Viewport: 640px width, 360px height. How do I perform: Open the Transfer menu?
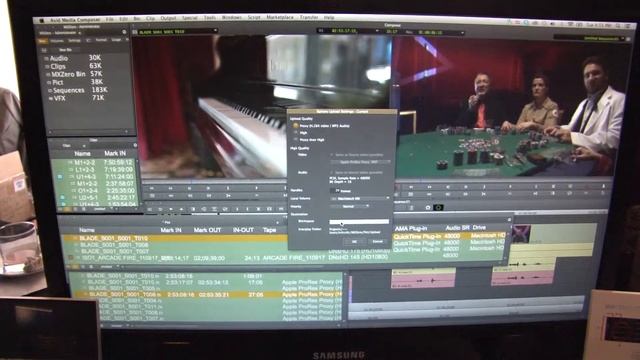tap(309, 18)
